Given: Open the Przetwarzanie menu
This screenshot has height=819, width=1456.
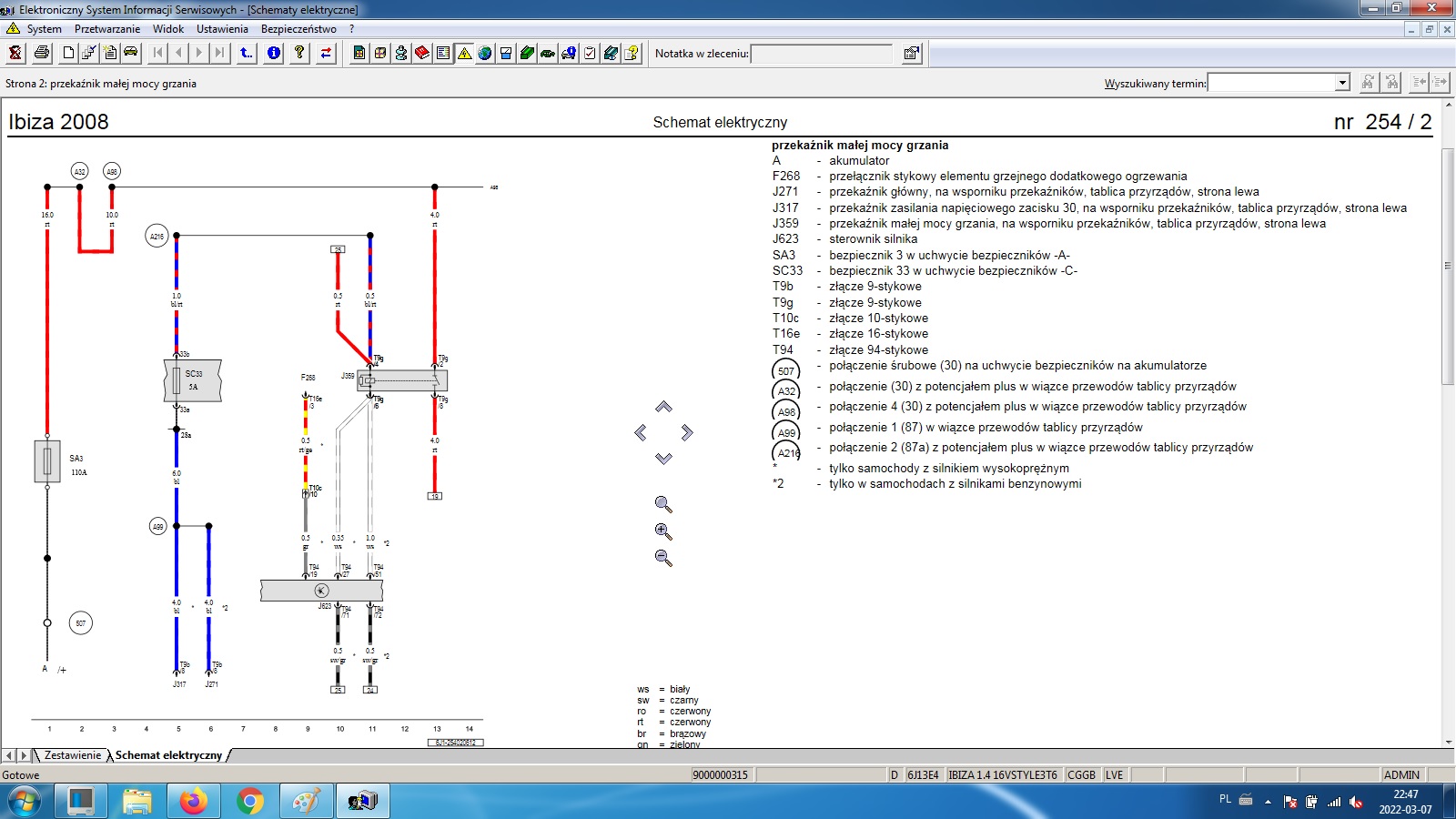Looking at the screenshot, I should [107, 29].
